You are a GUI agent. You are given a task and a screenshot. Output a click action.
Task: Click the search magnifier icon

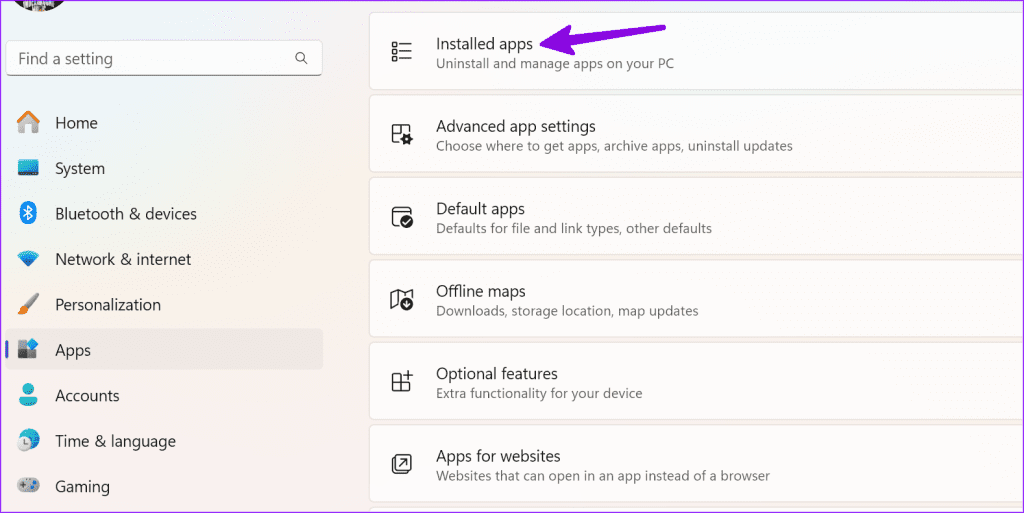pos(301,59)
